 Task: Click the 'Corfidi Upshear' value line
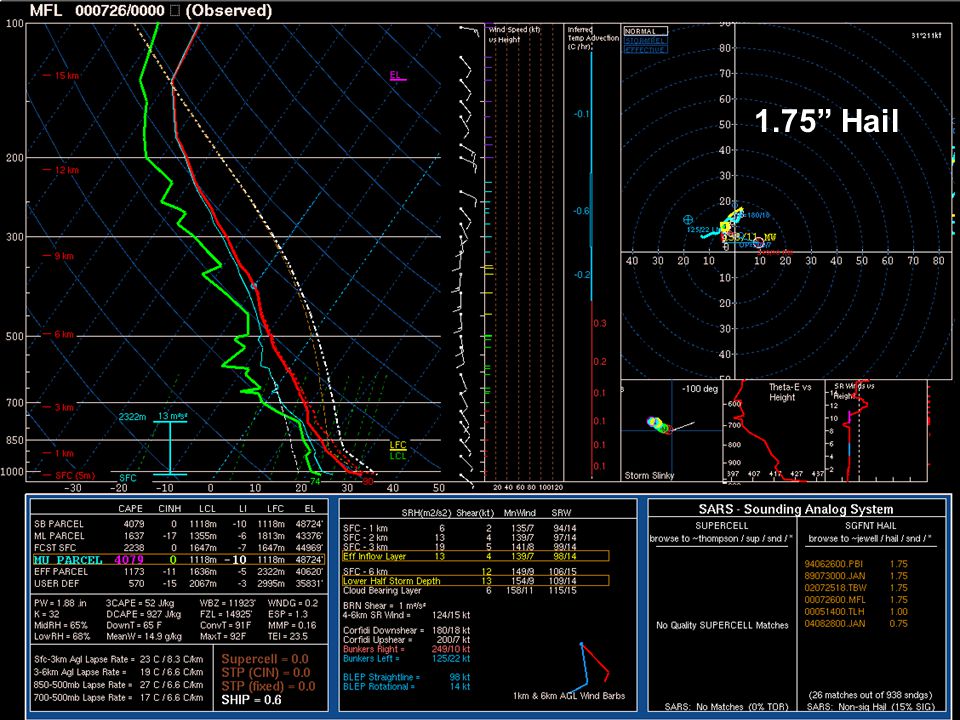[407, 640]
